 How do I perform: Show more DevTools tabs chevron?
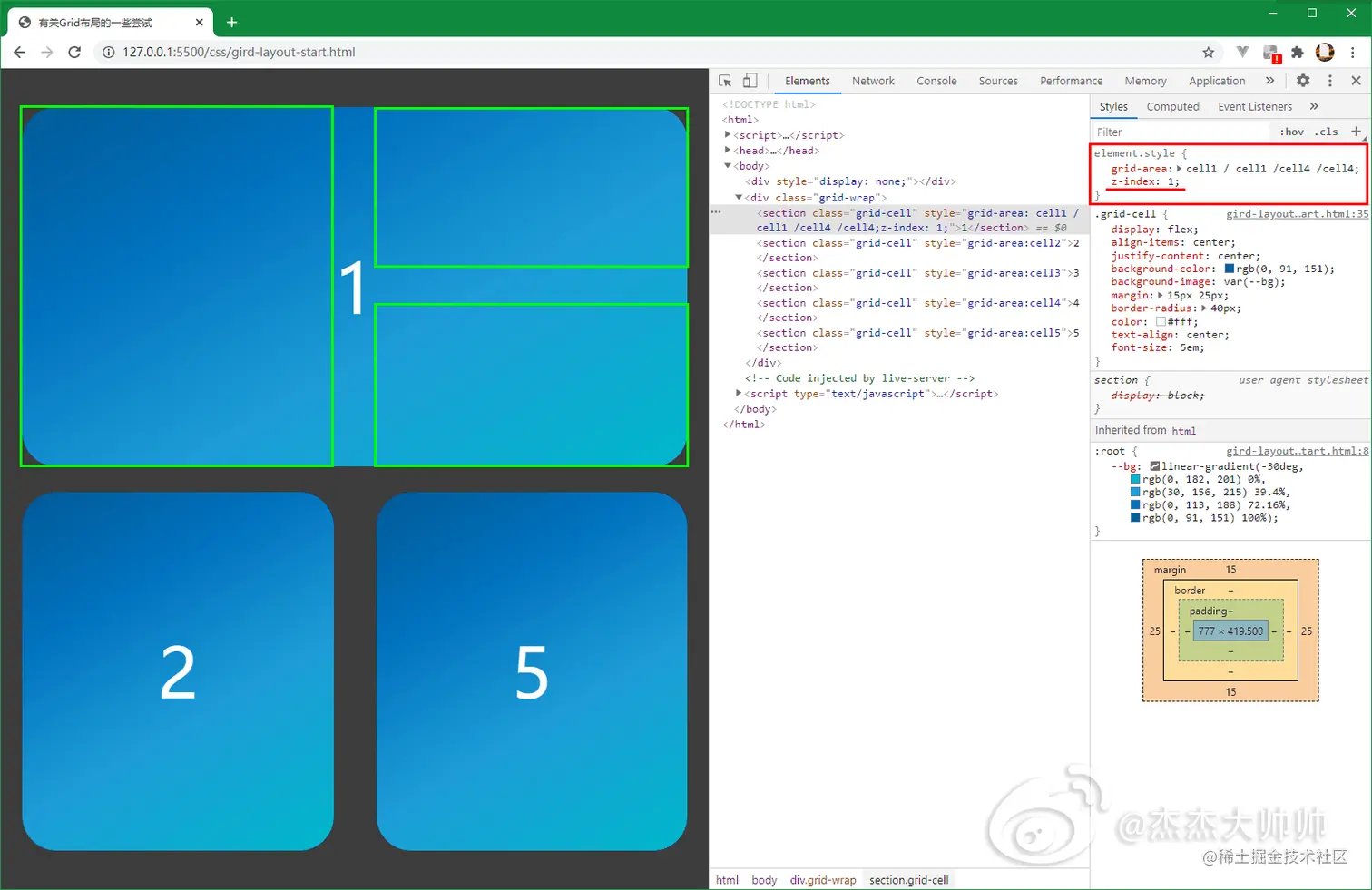click(x=1269, y=81)
